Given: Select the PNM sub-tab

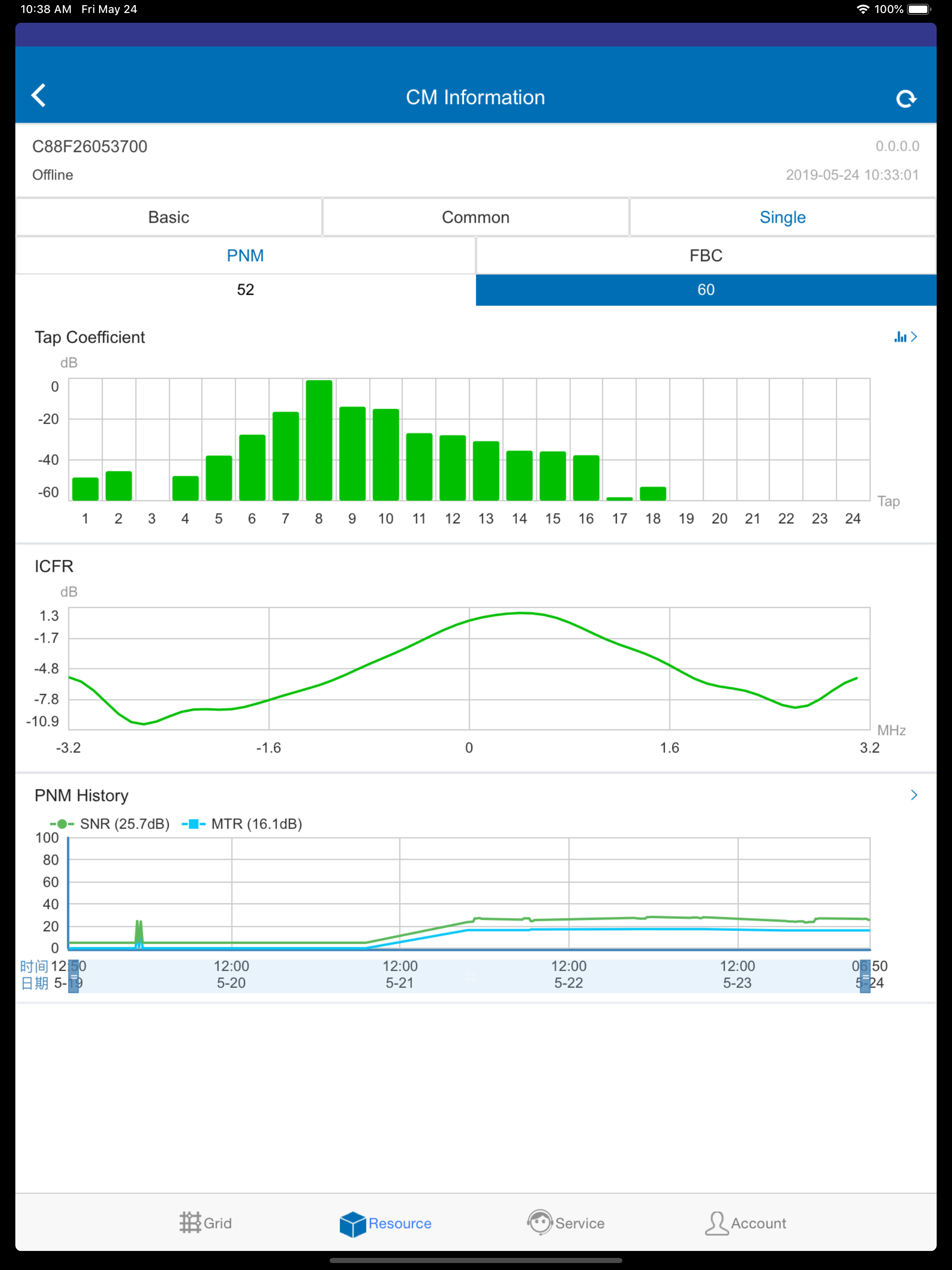Looking at the screenshot, I should [x=245, y=256].
